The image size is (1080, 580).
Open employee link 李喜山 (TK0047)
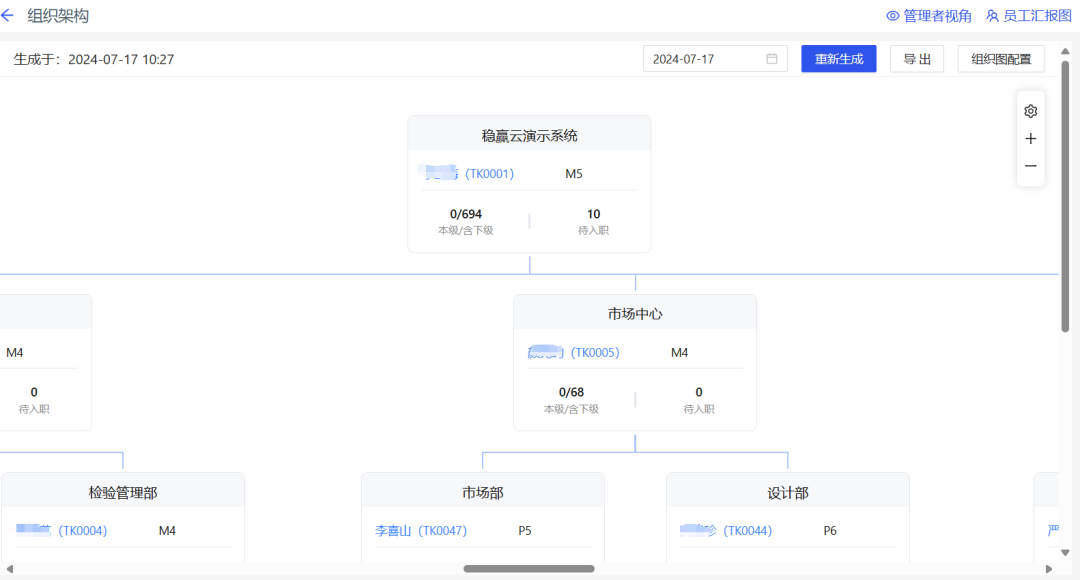421,531
